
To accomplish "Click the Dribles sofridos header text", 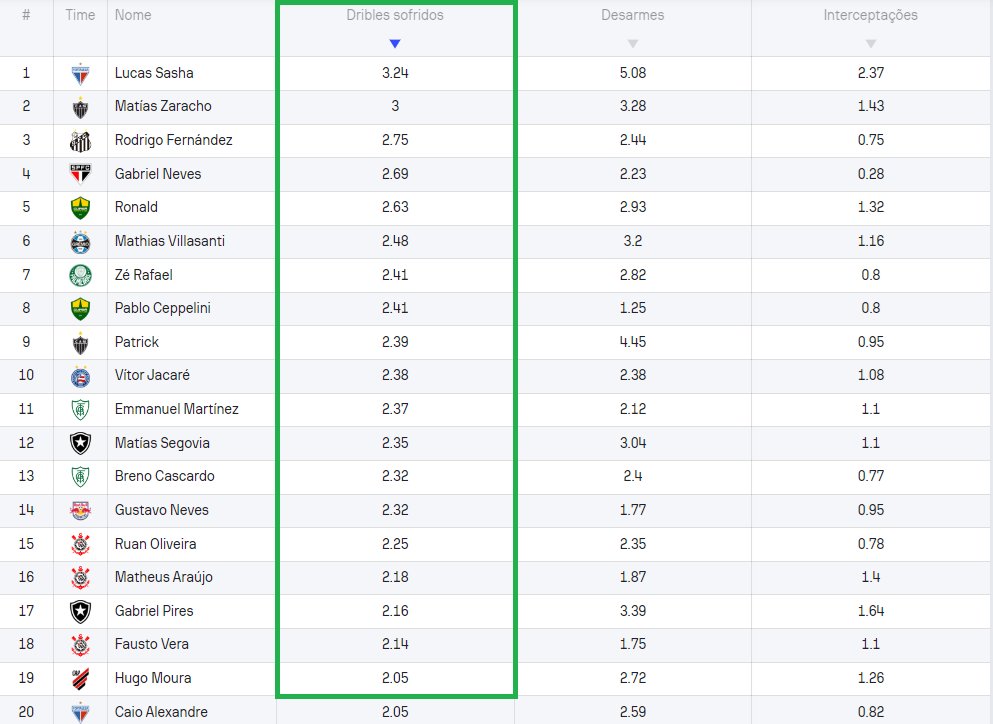I will click(395, 15).
